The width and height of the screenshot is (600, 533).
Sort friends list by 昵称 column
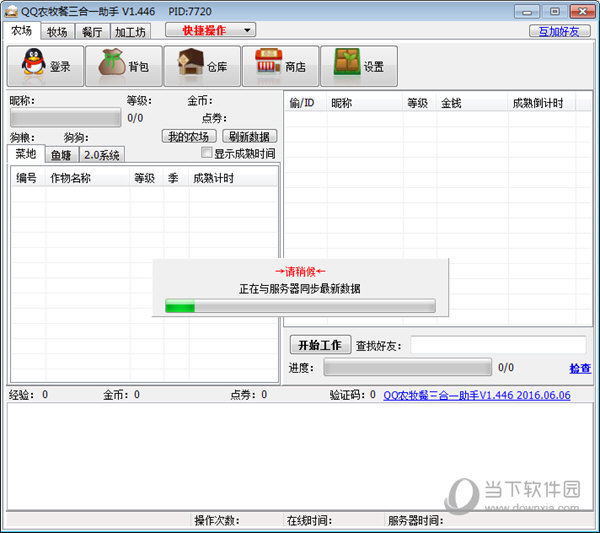(x=365, y=103)
